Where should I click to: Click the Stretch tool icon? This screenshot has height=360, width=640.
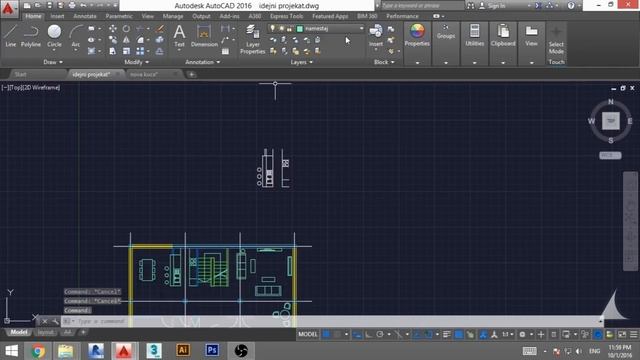coord(113,51)
